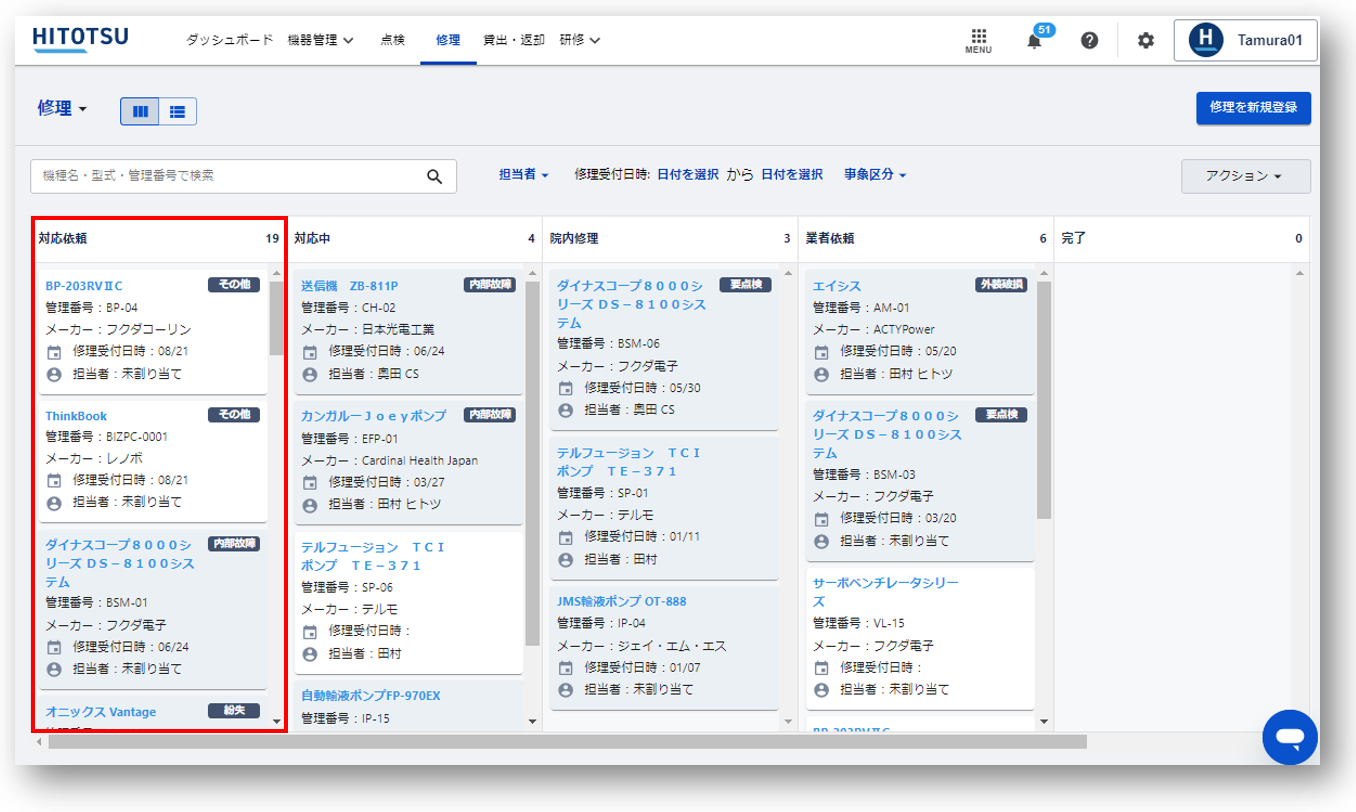Click person icon on AM-01 card
Image resolution: width=1356 pixels, height=812 pixels.
pyautogui.click(x=821, y=374)
